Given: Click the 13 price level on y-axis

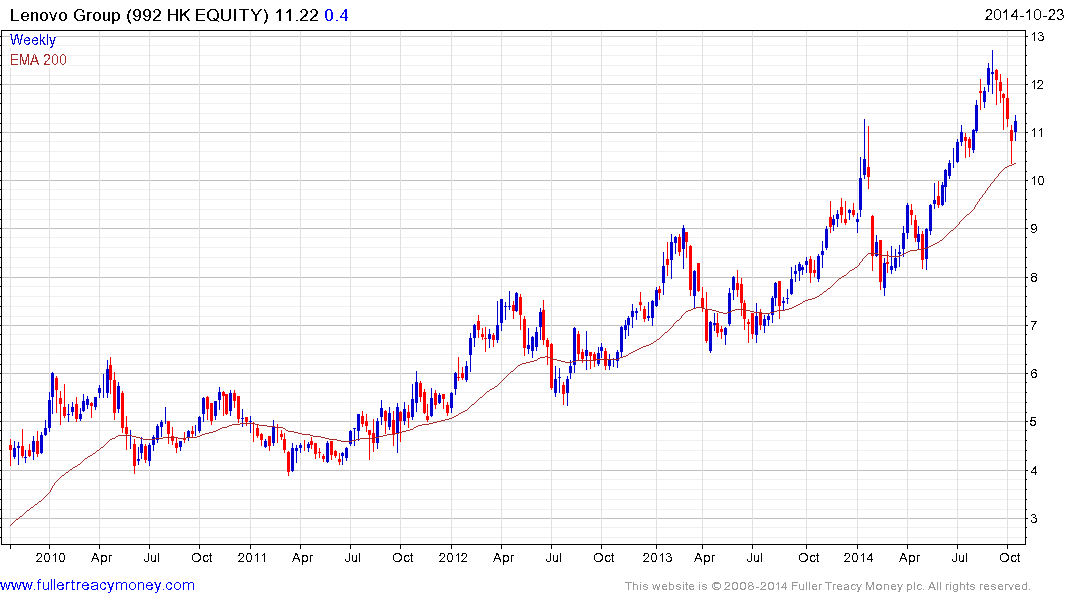Looking at the screenshot, I should tap(1039, 37).
